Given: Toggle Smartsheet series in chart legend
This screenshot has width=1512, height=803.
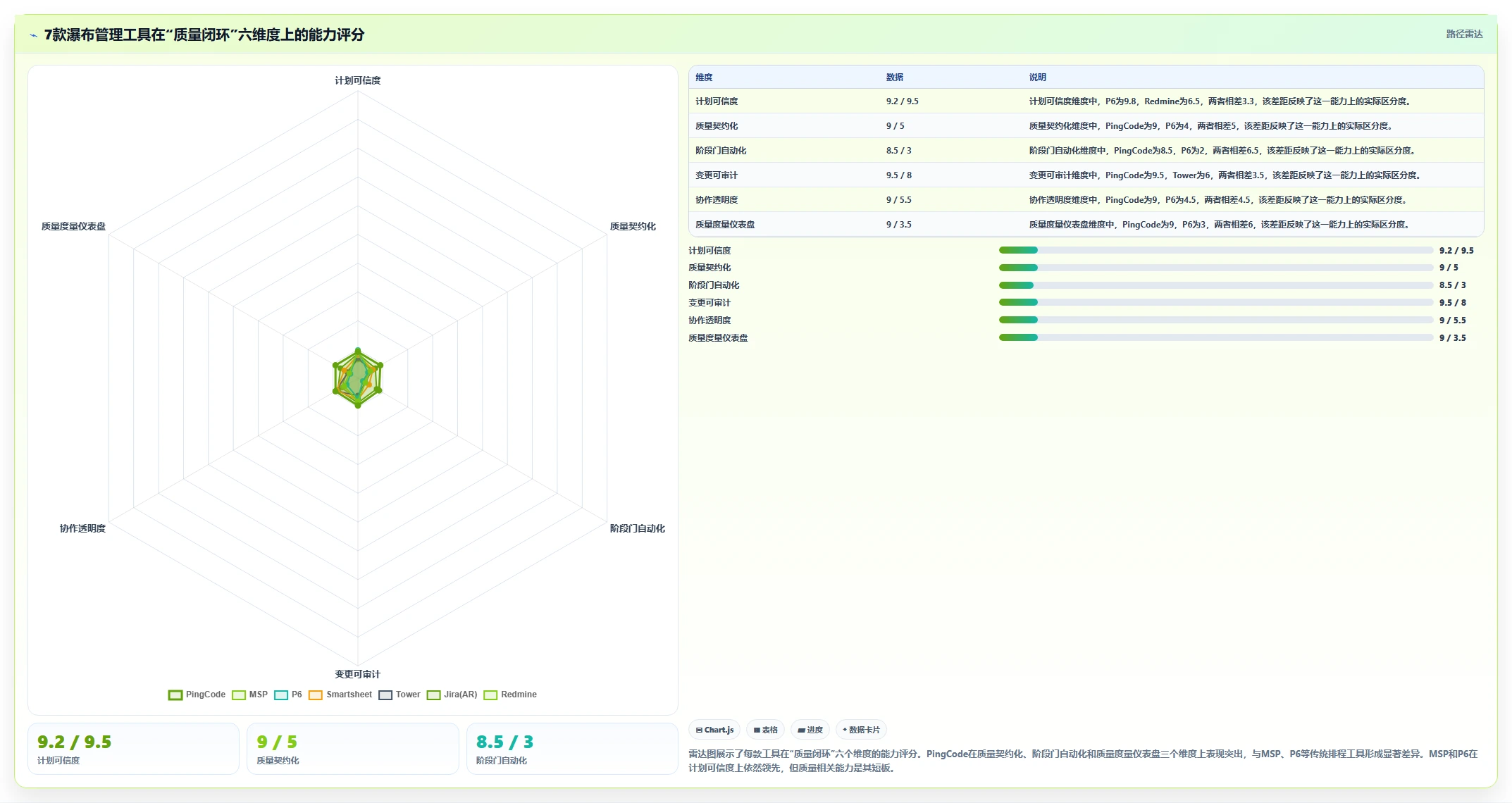Looking at the screenshot, I should pos(340,695).
